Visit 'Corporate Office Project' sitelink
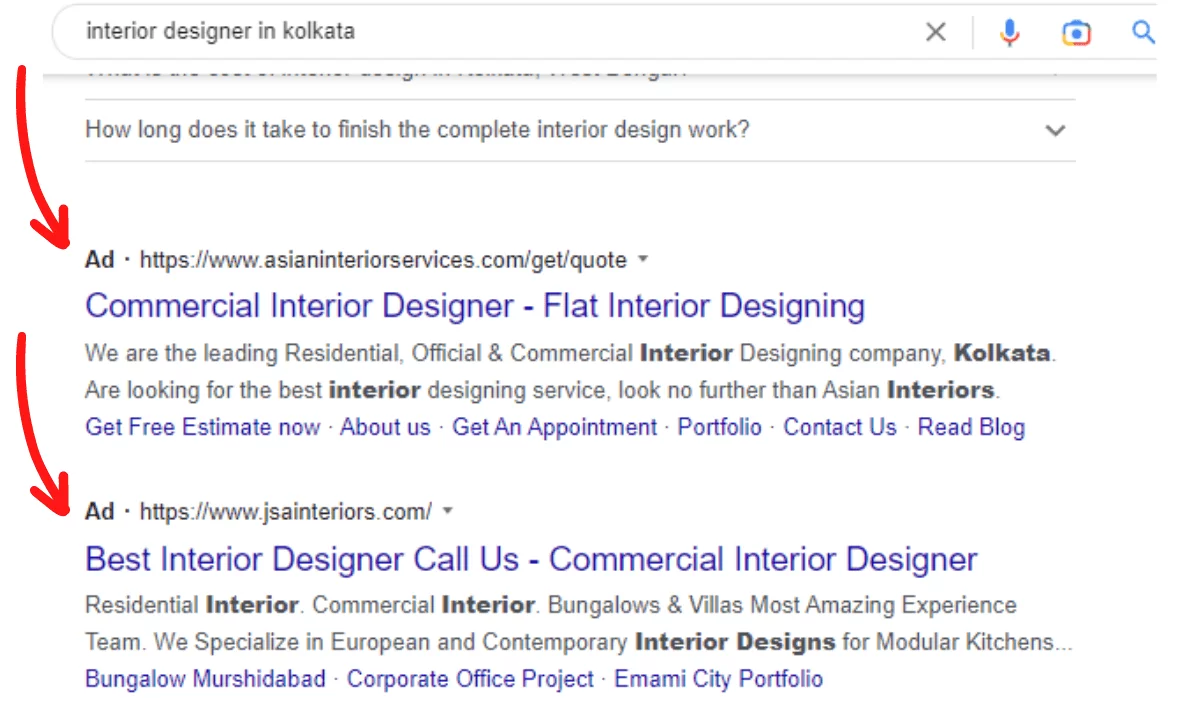The width and height of the screenshot is (1200, 720). 470,679
